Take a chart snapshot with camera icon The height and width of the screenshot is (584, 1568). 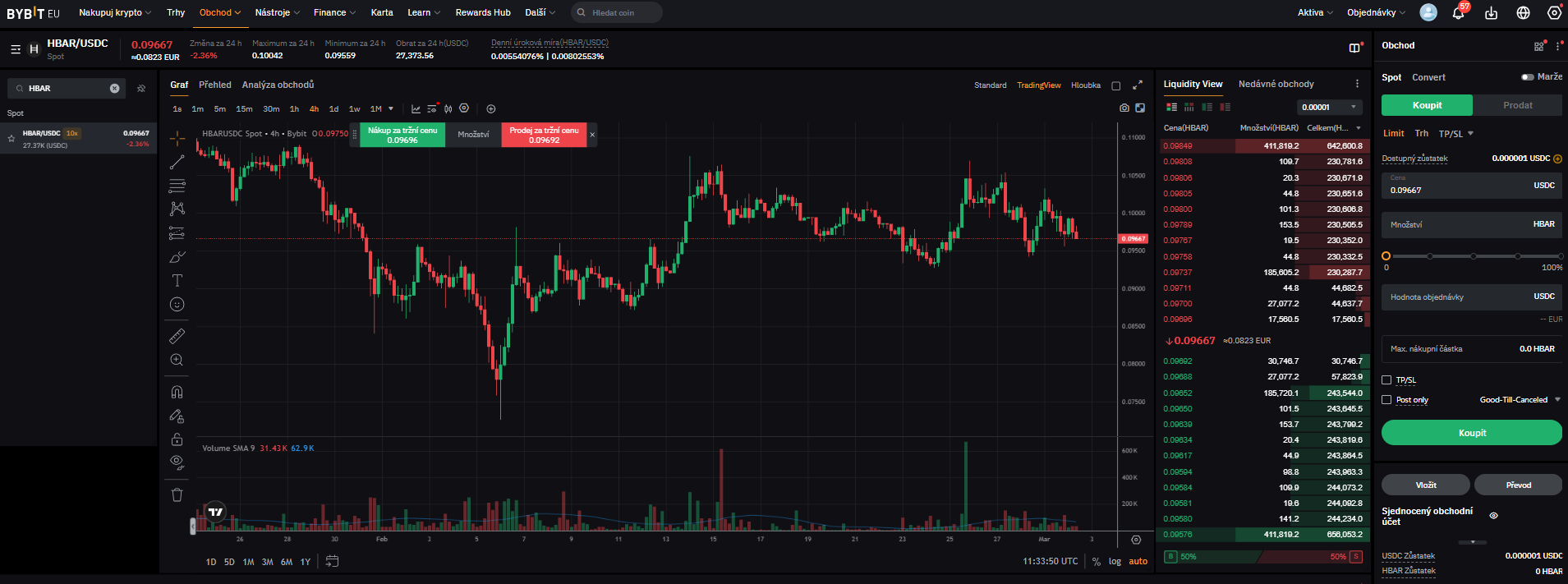1124,108
